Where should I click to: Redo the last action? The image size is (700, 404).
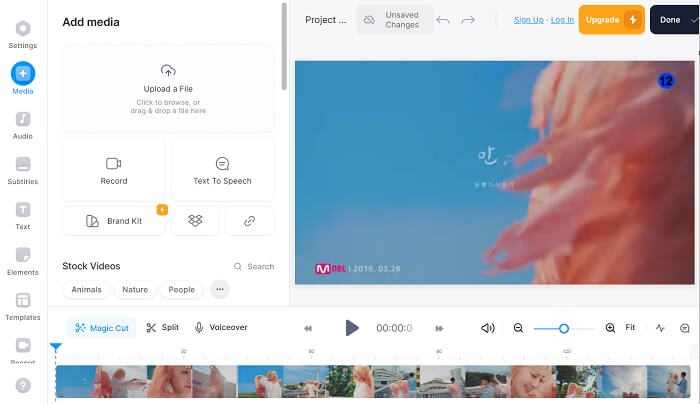(468, 20)
